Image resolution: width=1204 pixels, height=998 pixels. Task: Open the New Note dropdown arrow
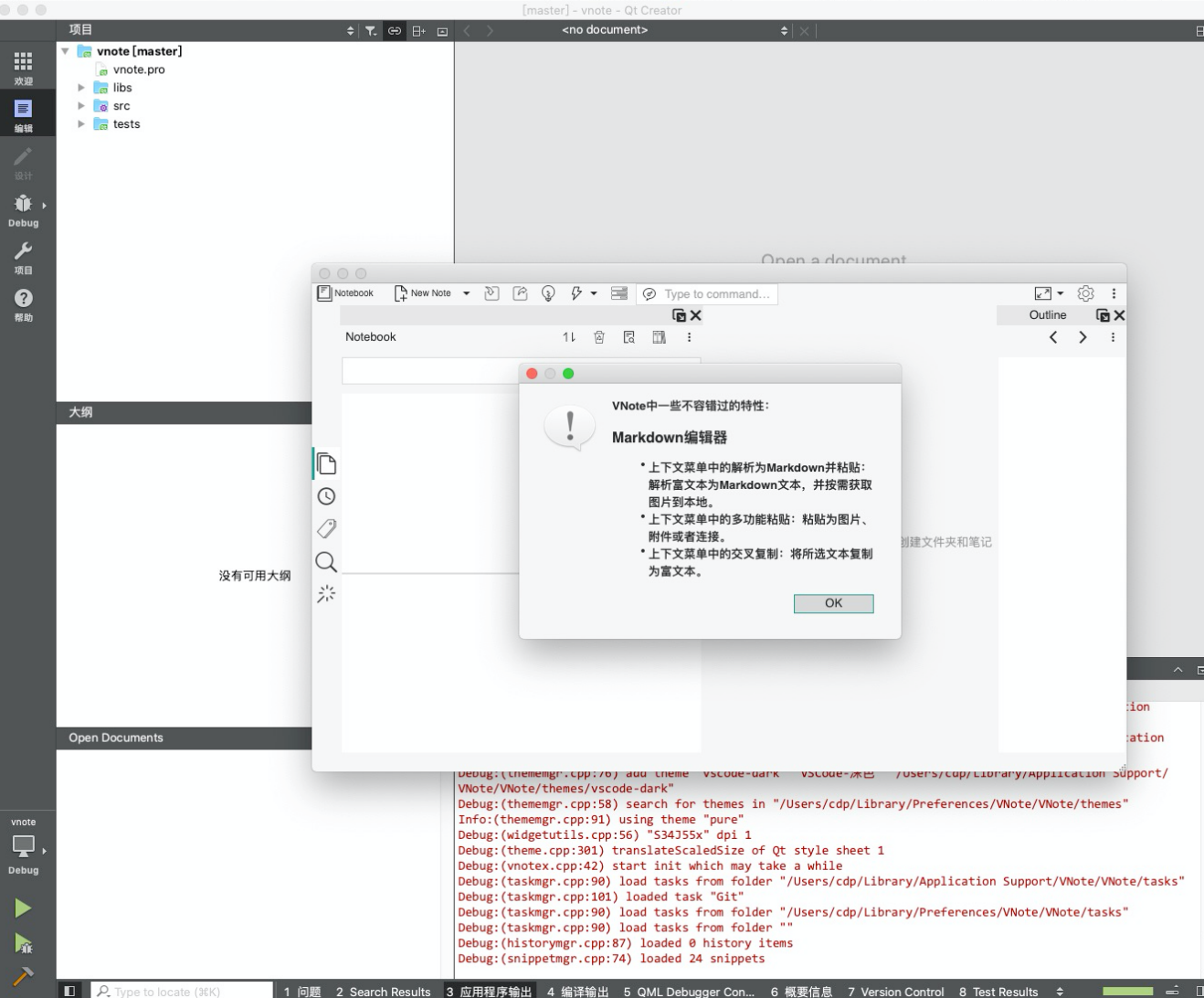click(466, 293)
